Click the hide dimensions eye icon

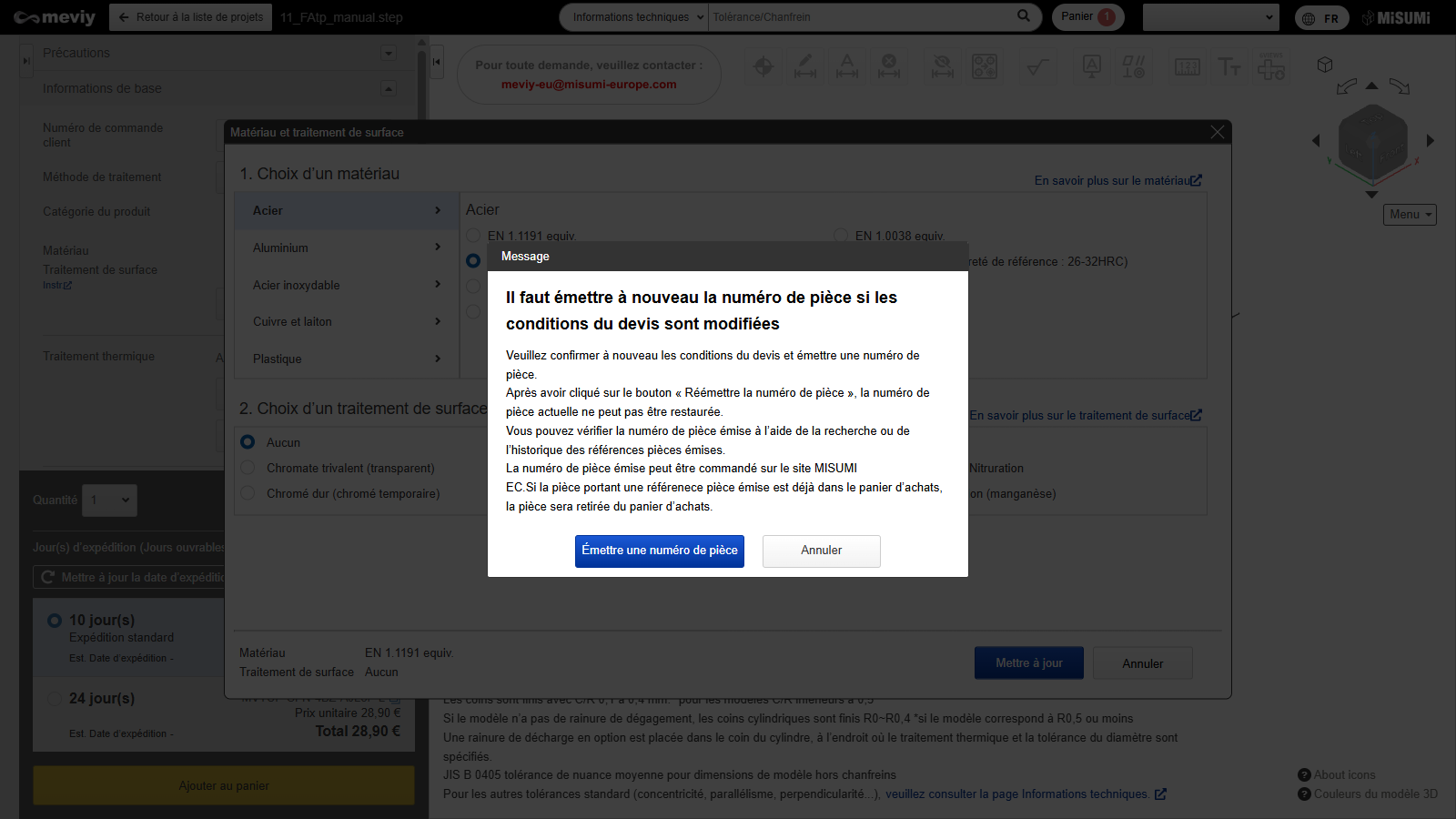943,66
